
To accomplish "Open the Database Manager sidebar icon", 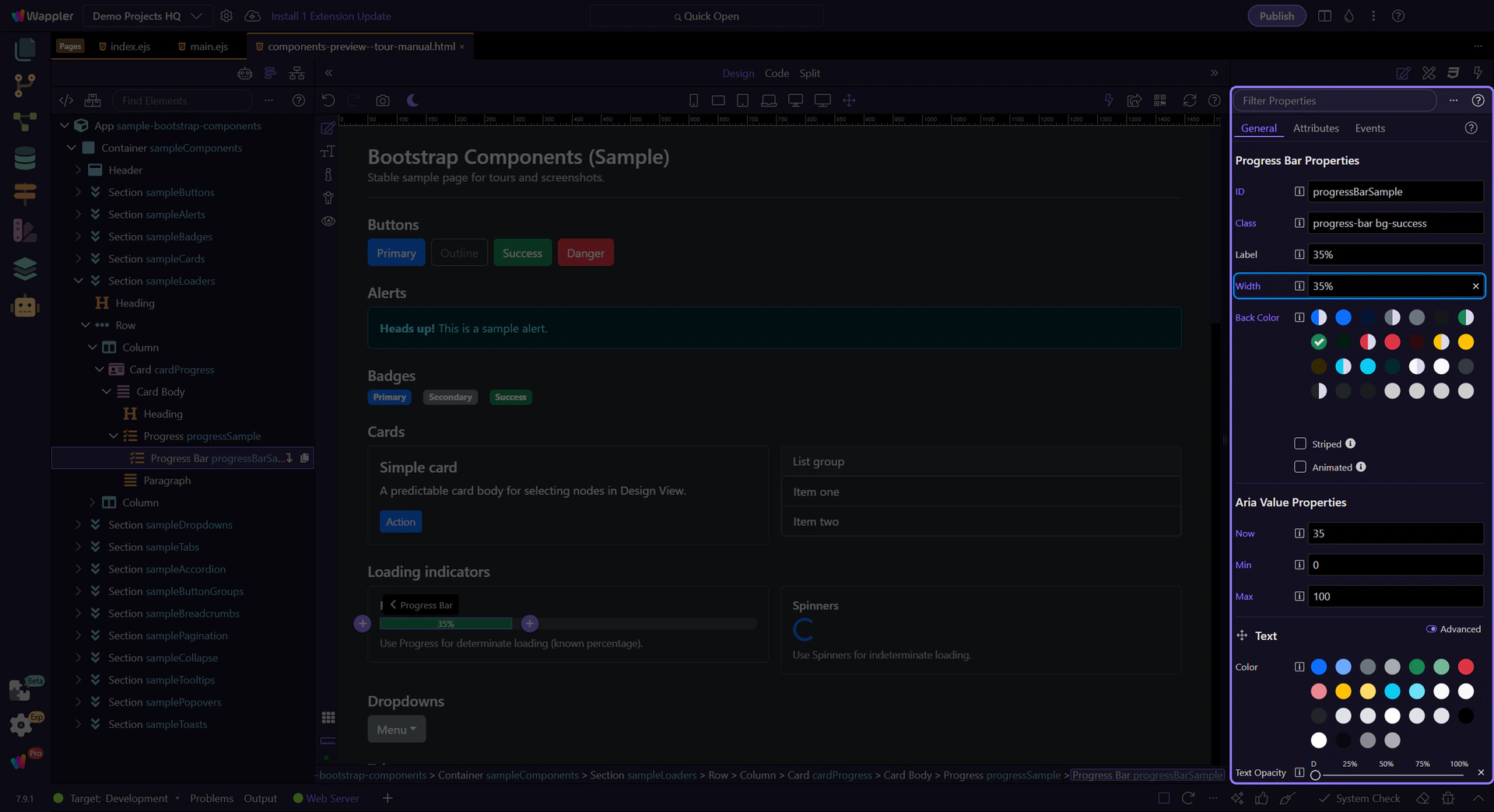I will pyautogui.click(x=25, y=158).
